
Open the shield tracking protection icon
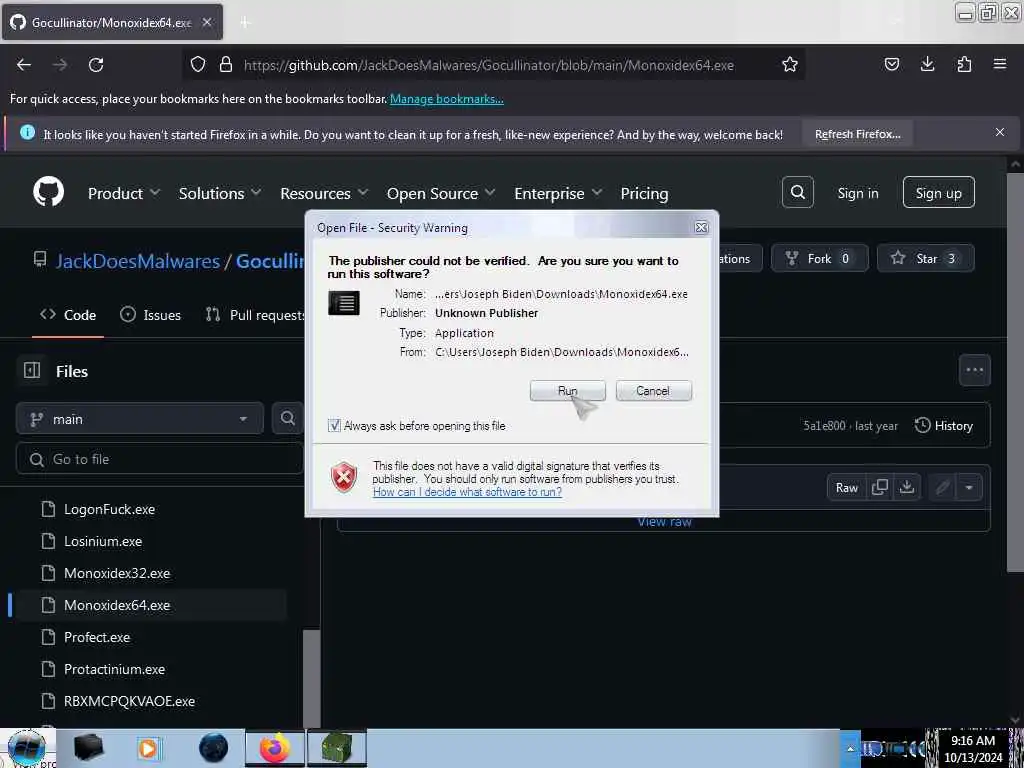pyautogui.click(x=198, y=65)
